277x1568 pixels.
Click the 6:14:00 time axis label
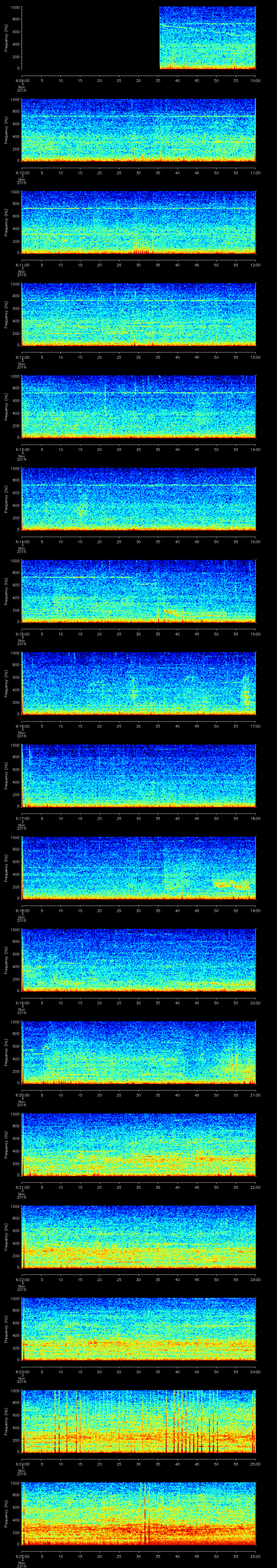coord(22,542)
